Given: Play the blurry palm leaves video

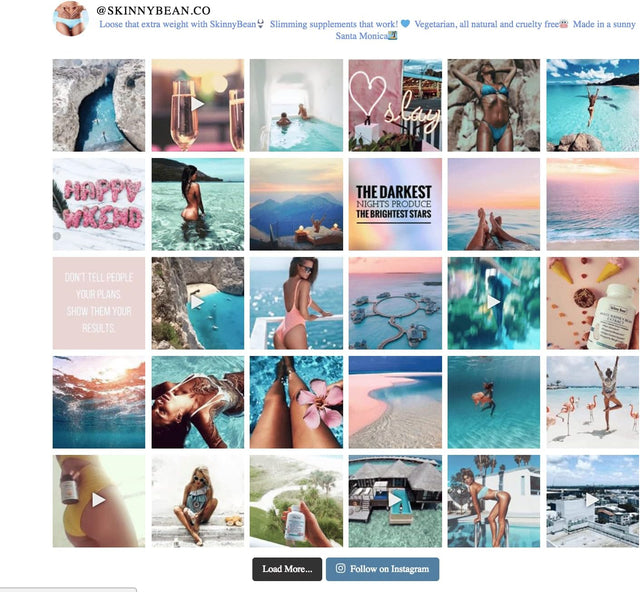Looking at the screenshot, I should point(494,302).
